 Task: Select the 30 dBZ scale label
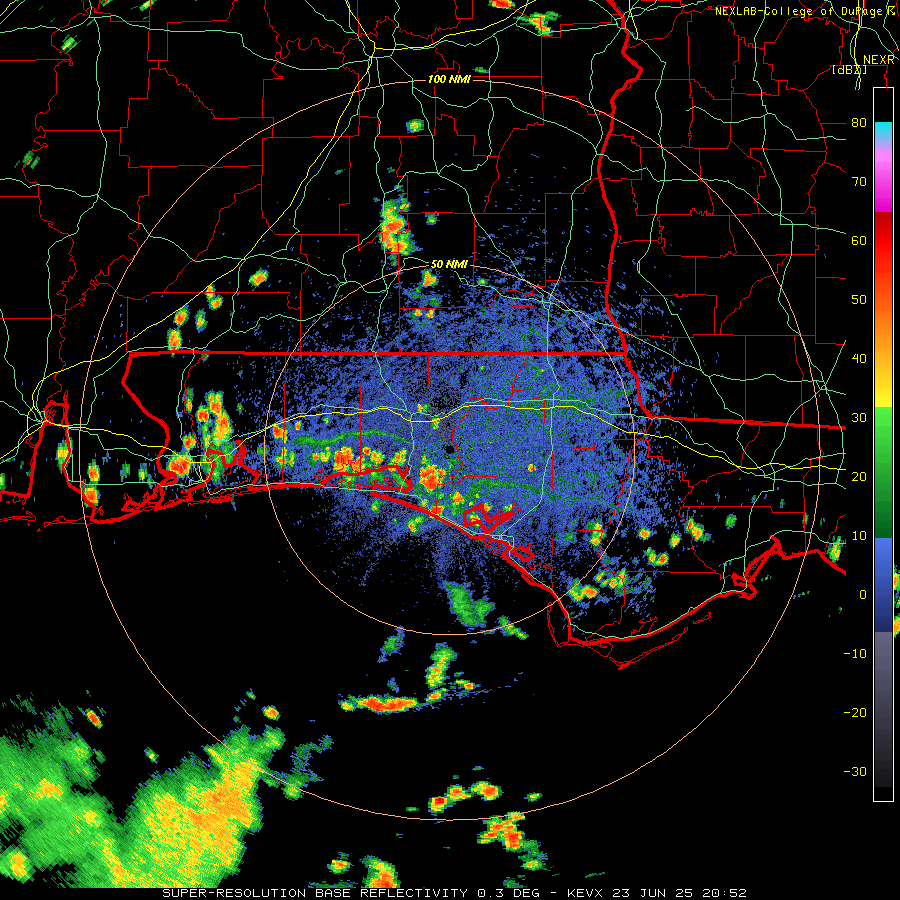coord(859,417)
